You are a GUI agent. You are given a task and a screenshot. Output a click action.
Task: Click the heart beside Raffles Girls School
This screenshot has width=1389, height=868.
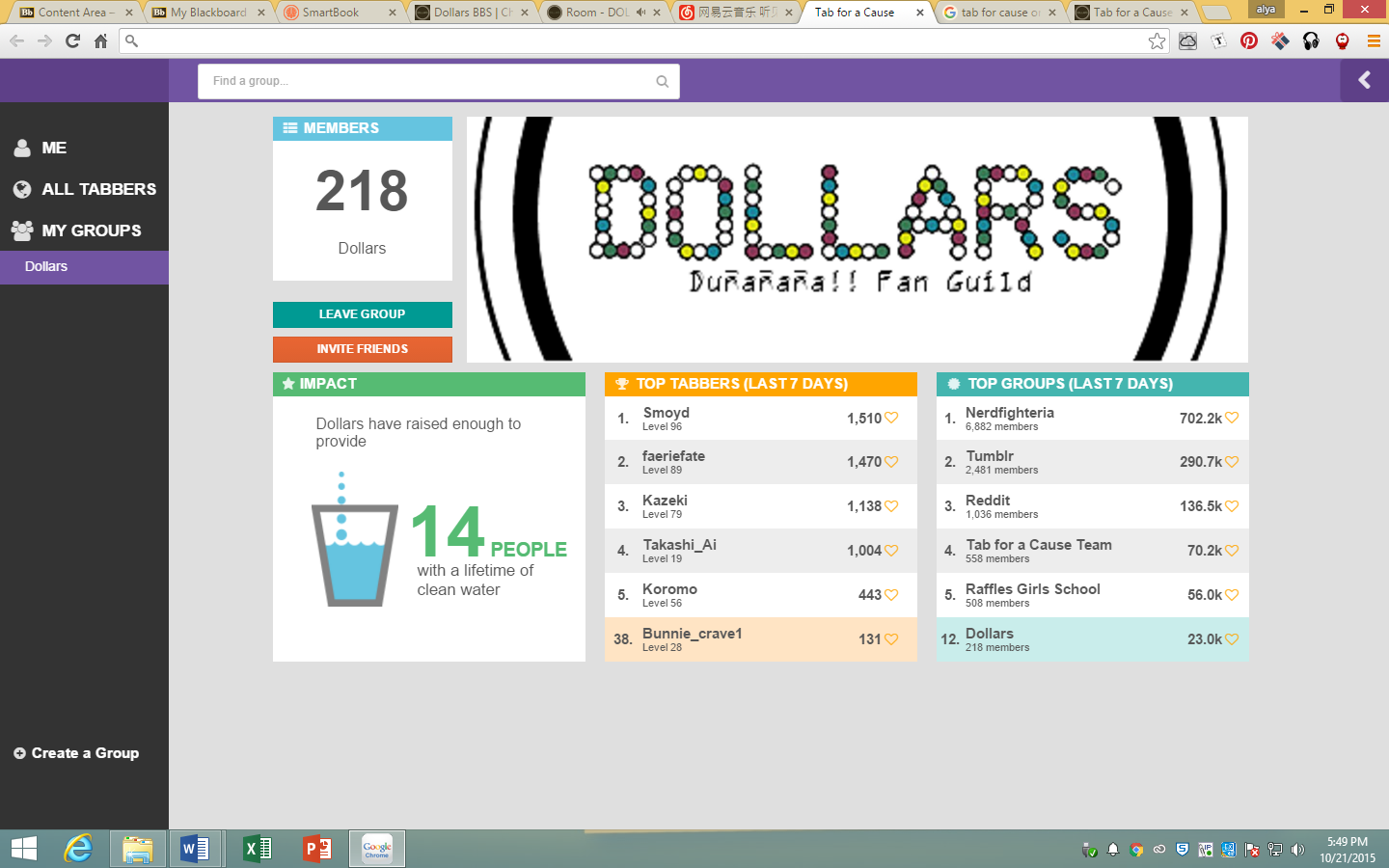1232,595
